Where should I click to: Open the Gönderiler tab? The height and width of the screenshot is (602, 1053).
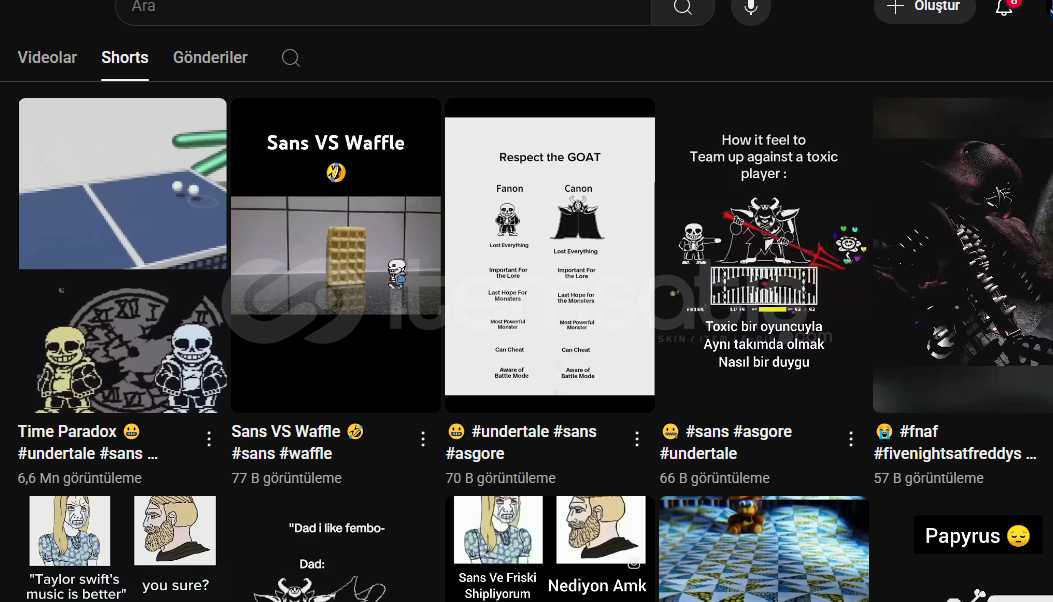point(210,58)
